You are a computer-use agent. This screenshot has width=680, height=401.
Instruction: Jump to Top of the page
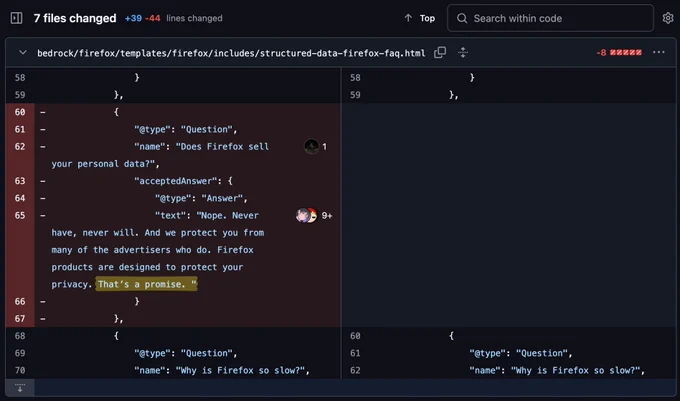click(x=419, y=18)
